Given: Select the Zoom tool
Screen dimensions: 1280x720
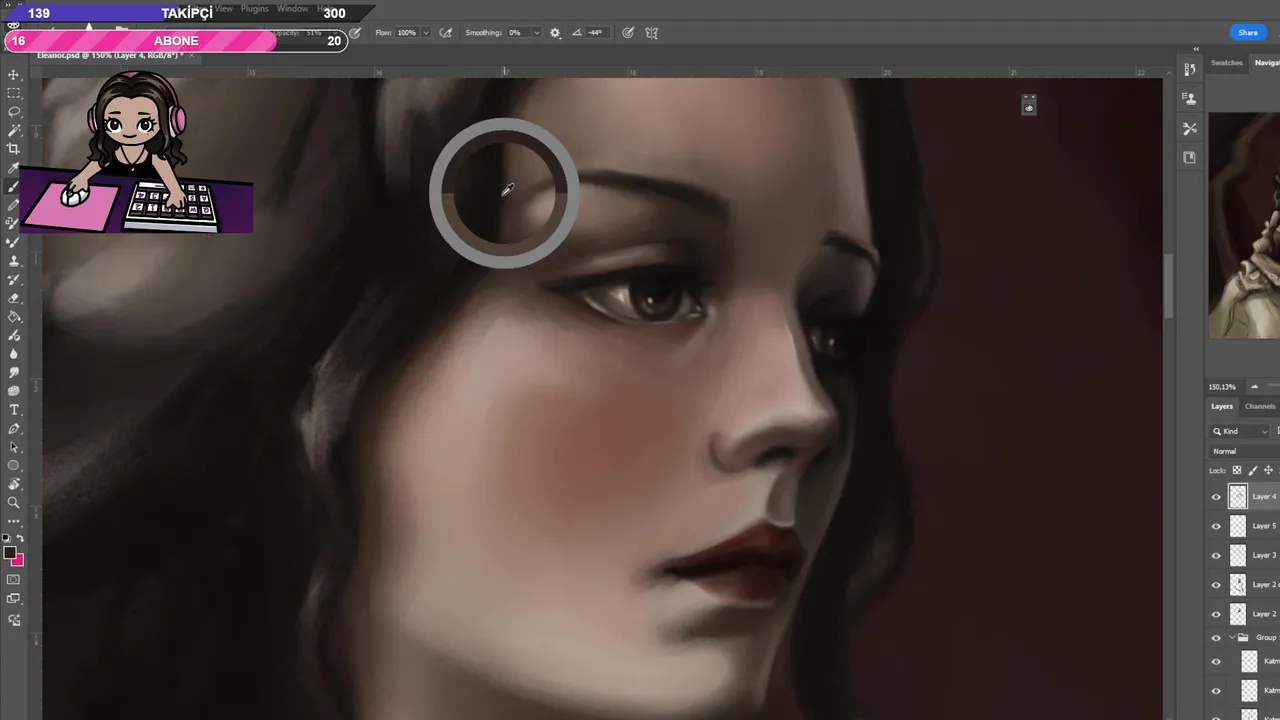Looking at the screenshot, I should coord(14,503).
